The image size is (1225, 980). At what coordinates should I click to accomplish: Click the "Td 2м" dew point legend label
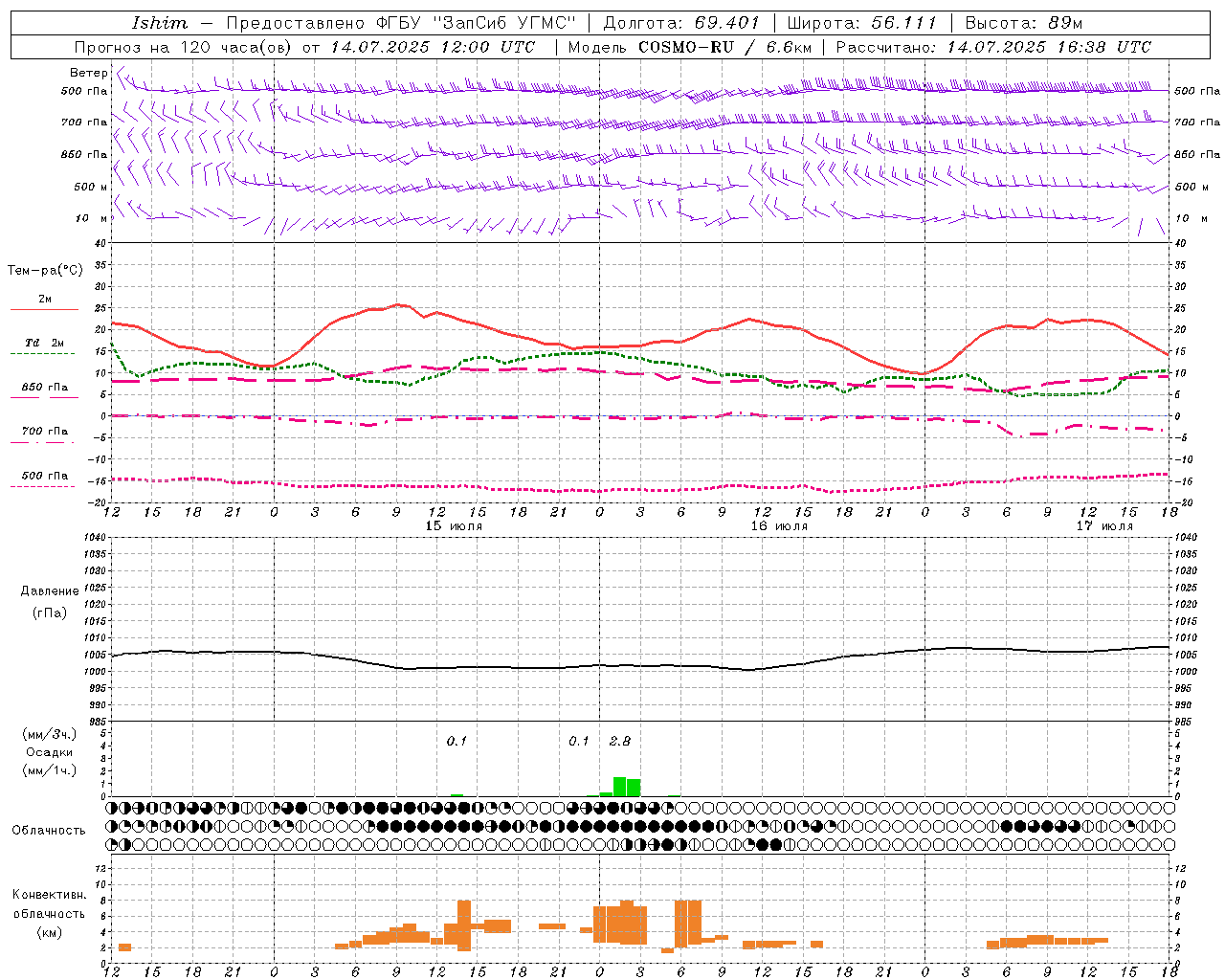44,343
